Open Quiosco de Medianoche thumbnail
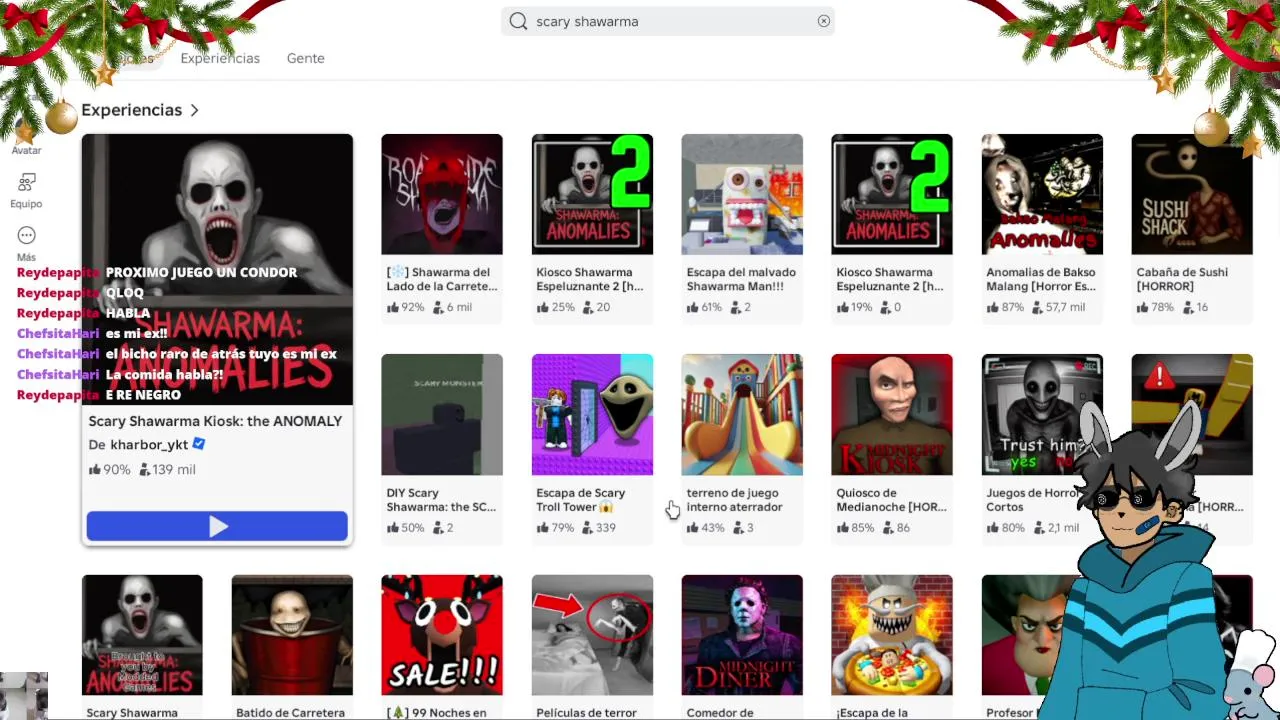1280x720 pixels. (892, 414)
